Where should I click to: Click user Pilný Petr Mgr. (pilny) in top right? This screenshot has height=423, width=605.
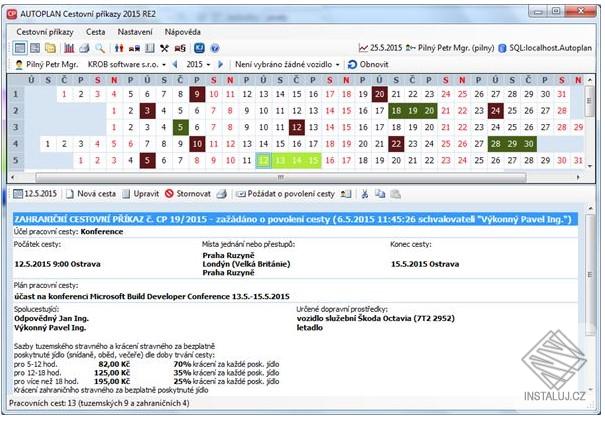click(x=450, y=48)
